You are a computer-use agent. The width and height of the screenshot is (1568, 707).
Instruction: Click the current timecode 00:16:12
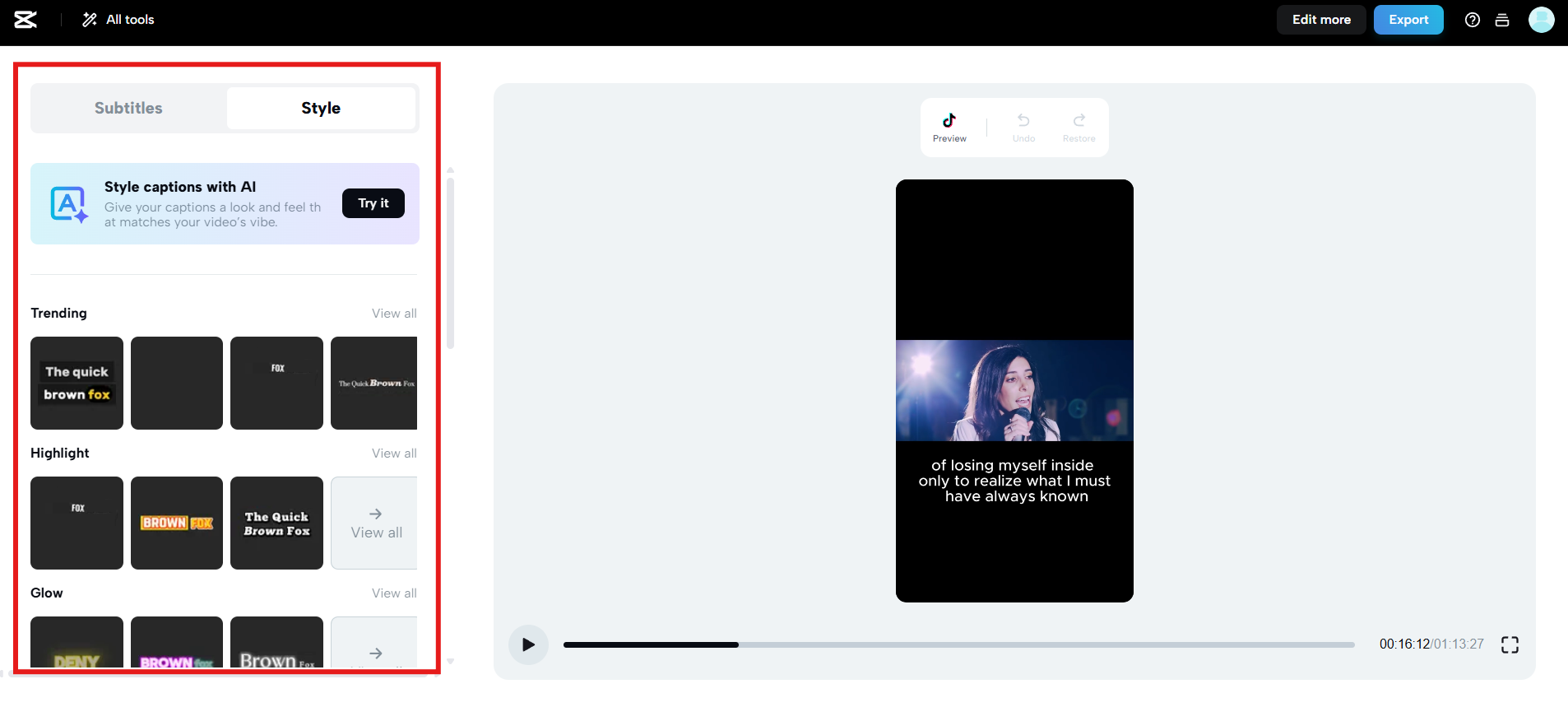[x=1404, y=644]
